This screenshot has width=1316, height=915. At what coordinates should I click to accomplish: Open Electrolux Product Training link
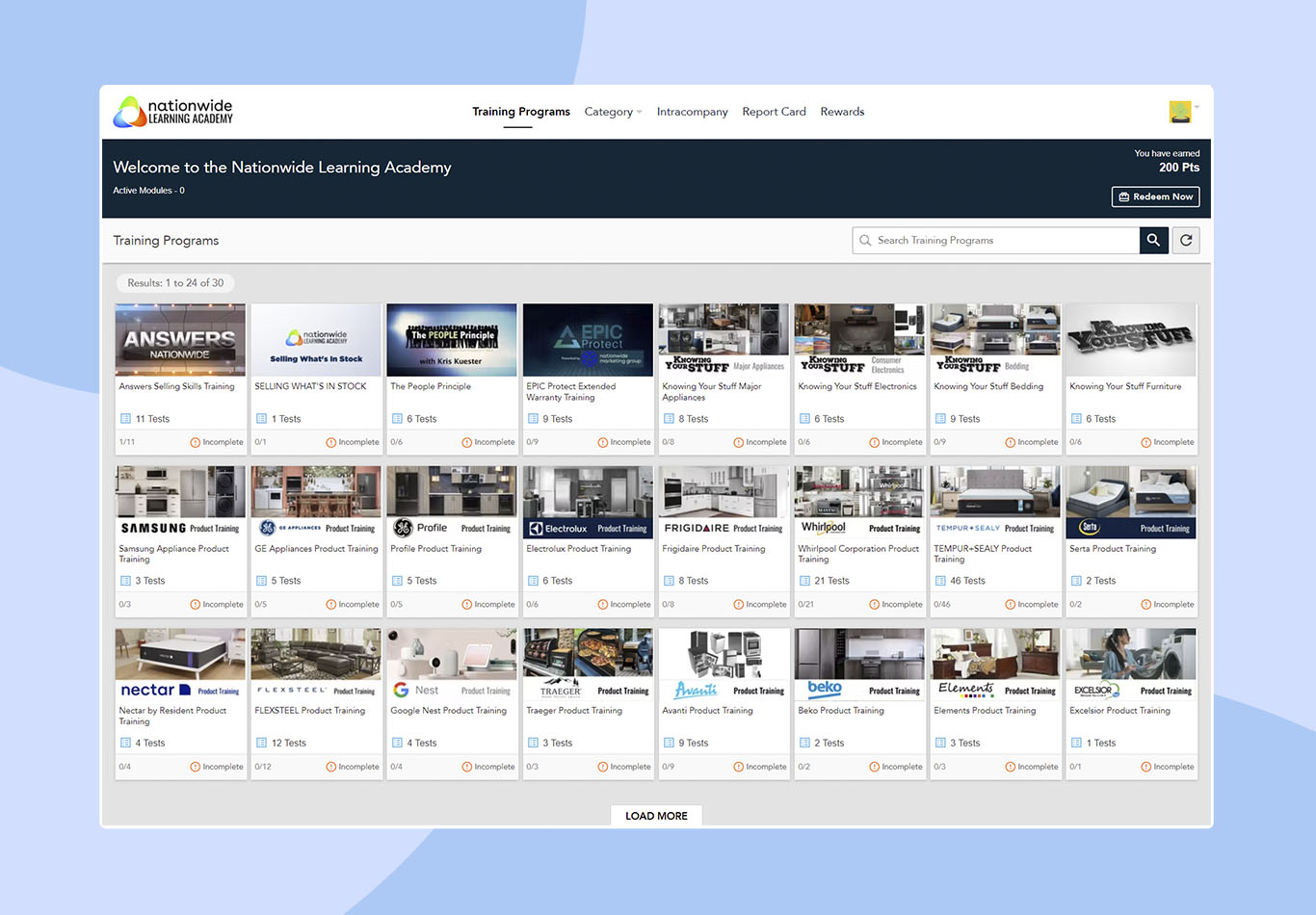(579, 549)
